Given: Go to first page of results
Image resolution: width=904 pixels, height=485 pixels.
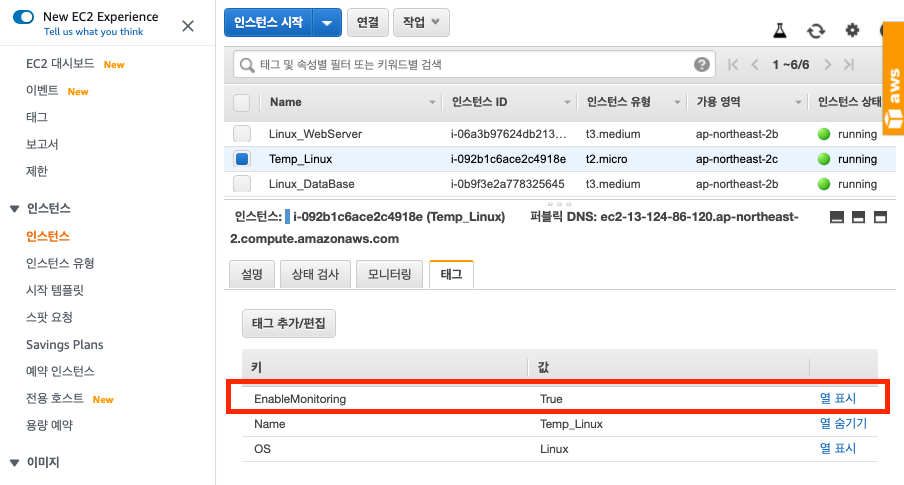Looking at the screenshot, I should (733, 65).
